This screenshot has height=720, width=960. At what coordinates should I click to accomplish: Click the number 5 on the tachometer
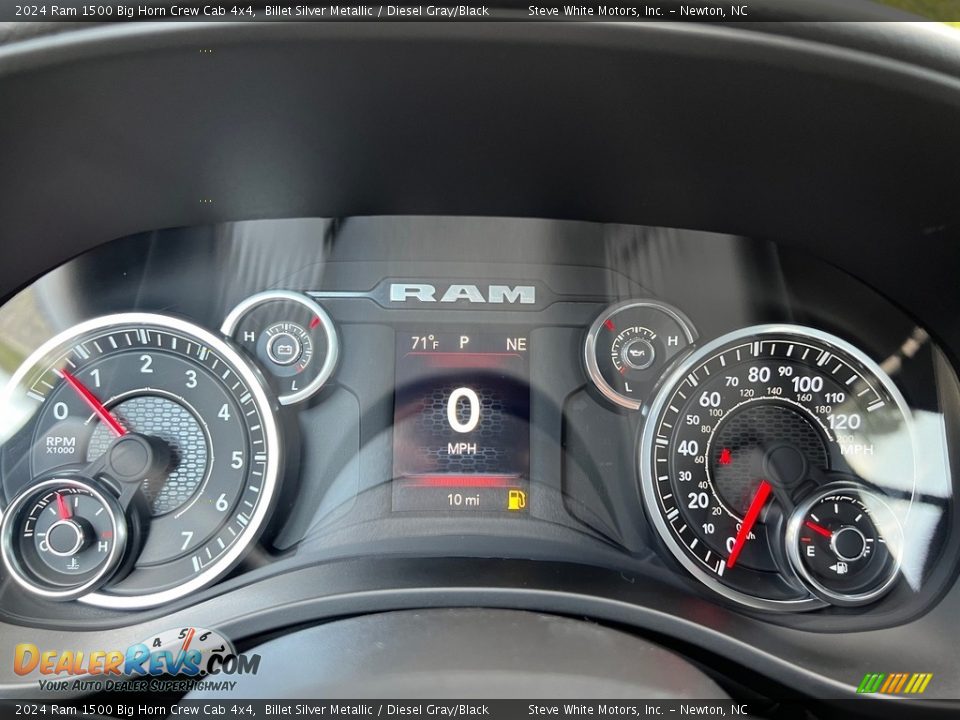(237, 460)
